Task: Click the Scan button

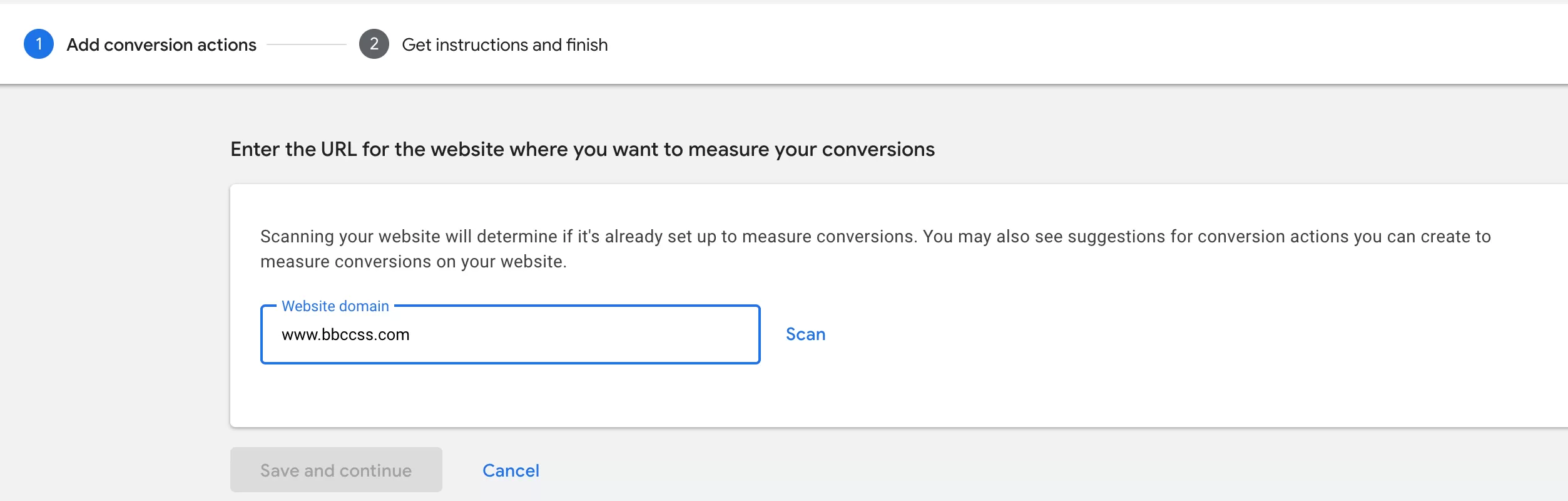Action: 806,334
